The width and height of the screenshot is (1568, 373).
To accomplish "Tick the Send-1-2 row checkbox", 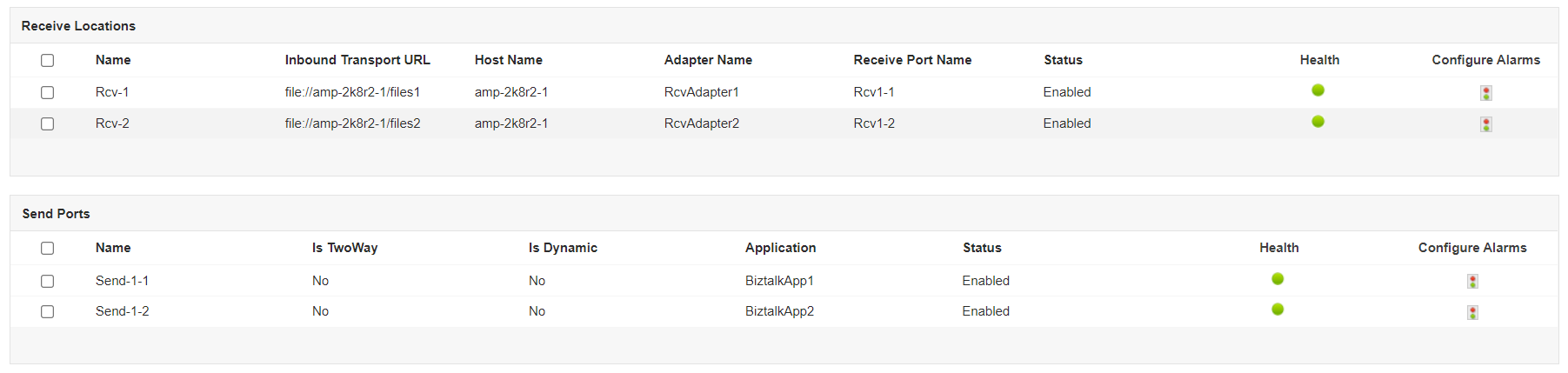I will (x=48, y=312).
